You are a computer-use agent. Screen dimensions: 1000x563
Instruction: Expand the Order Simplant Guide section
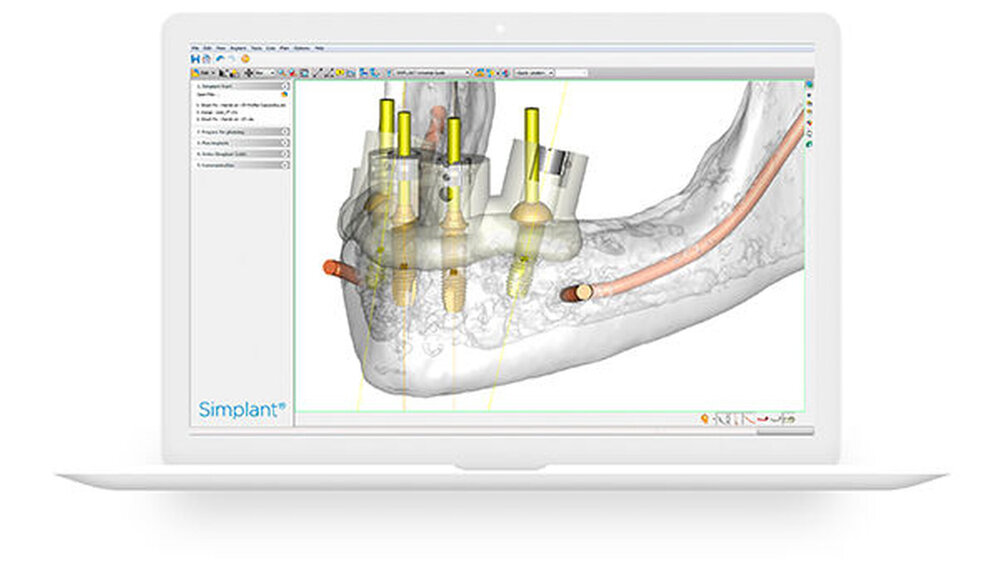pyautogui.click(x=284, y=154)
